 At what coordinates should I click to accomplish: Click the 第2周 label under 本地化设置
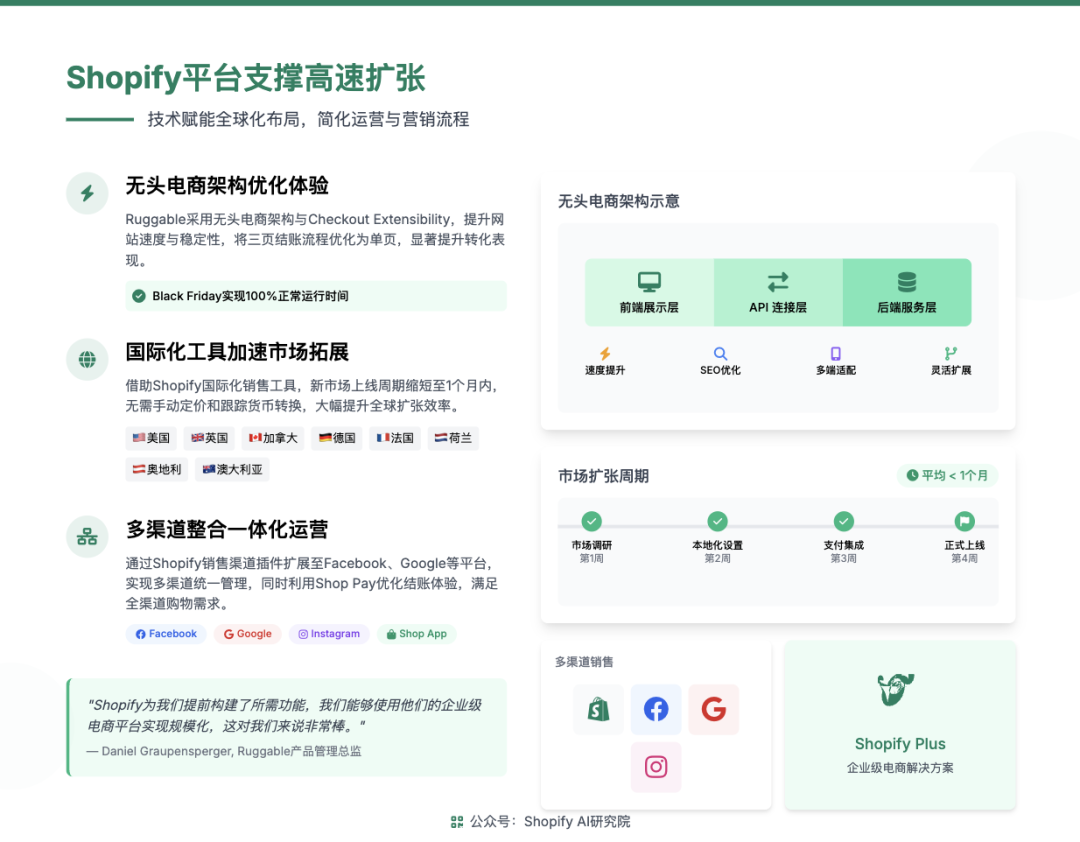point(717,559)
